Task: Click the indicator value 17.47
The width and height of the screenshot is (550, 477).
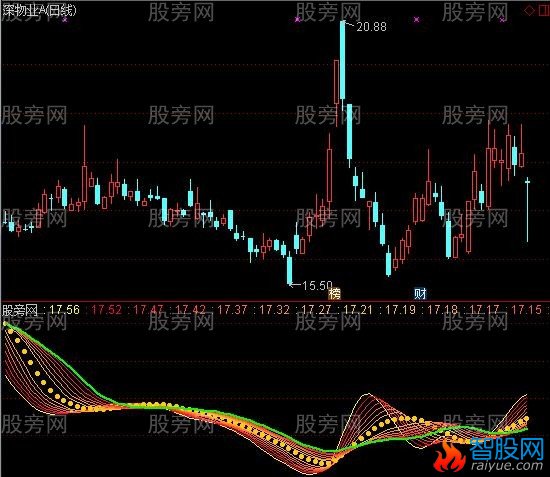Action: [148, 310]
